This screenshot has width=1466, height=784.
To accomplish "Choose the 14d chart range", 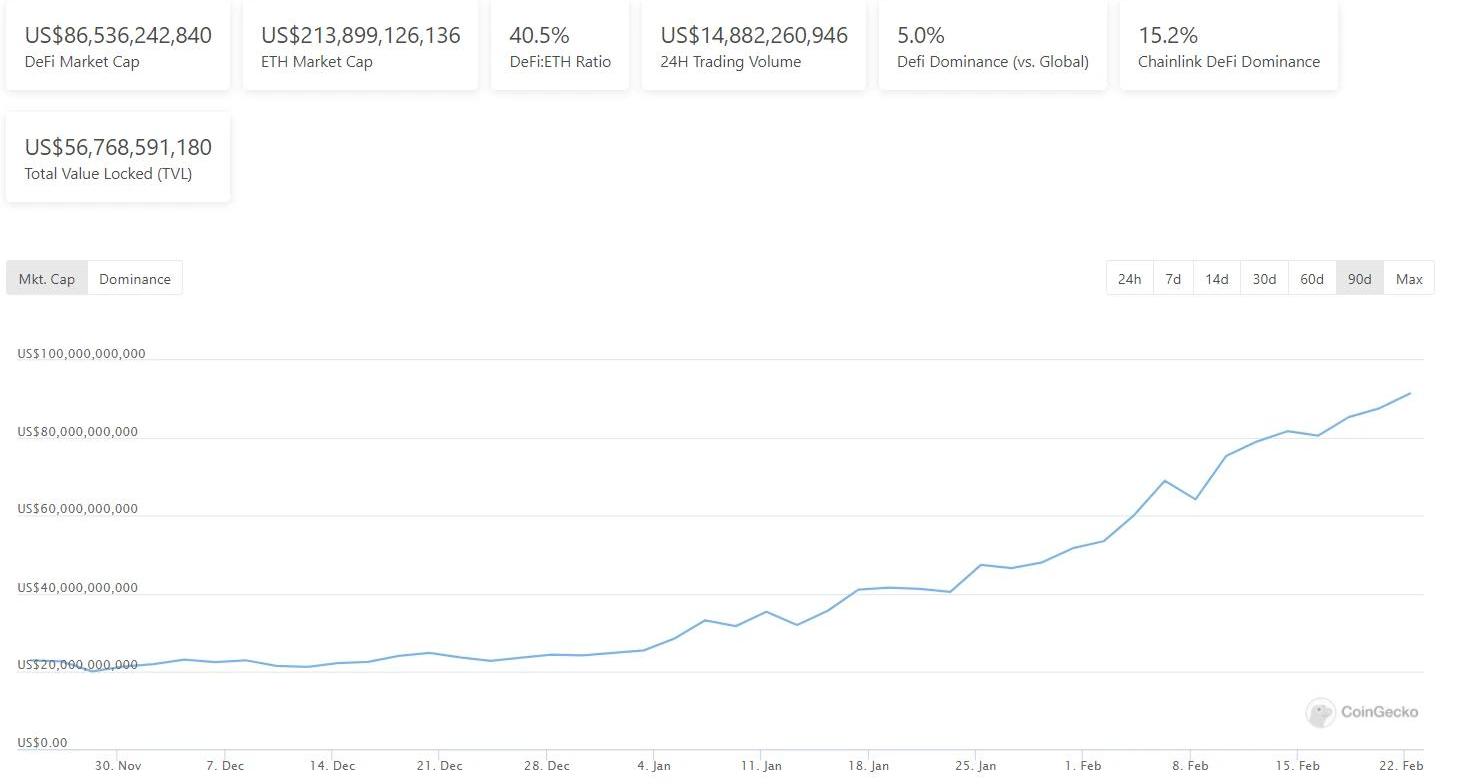I will click(x=1217, y=279).
